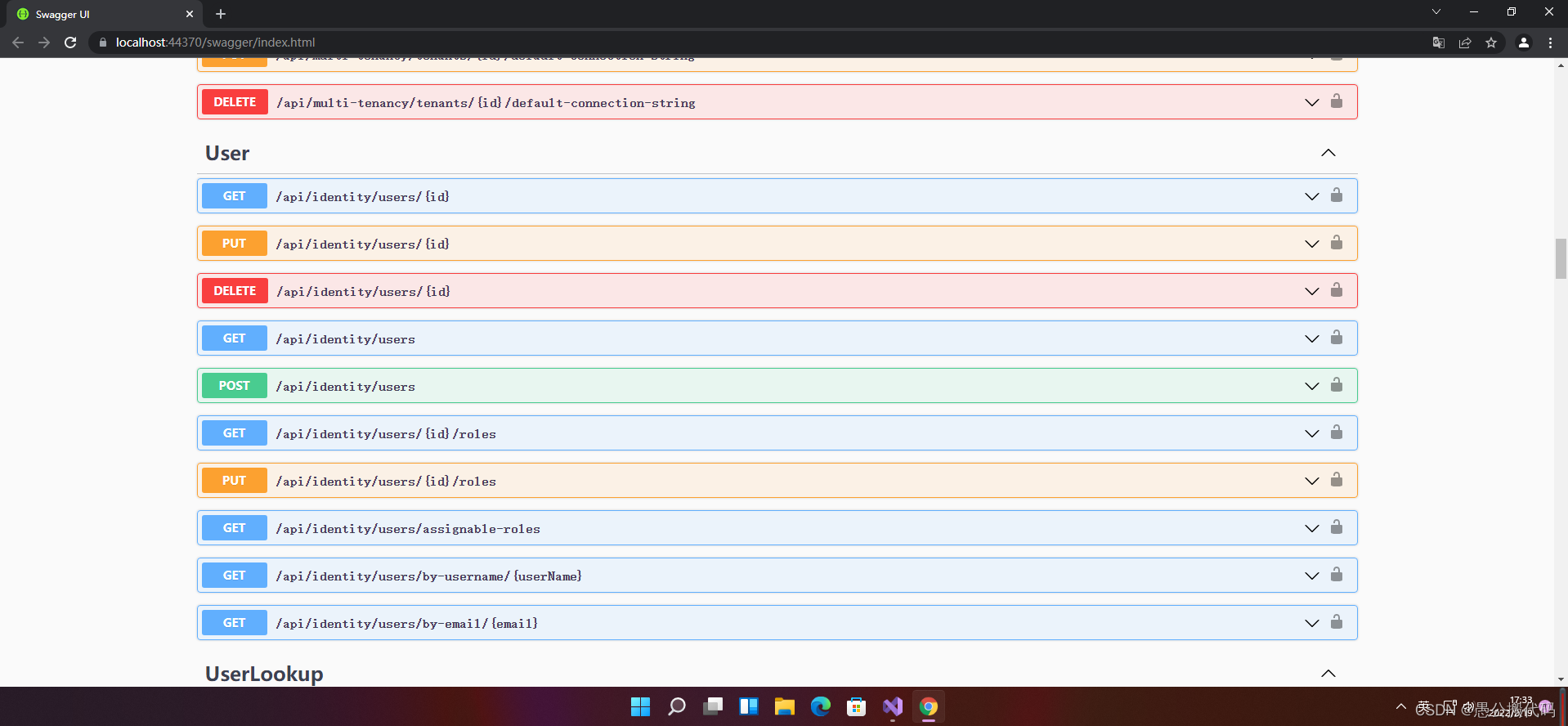1568x726 pixels.
Task: Open the Chrome profile icon
Action: coord(1524,43)
